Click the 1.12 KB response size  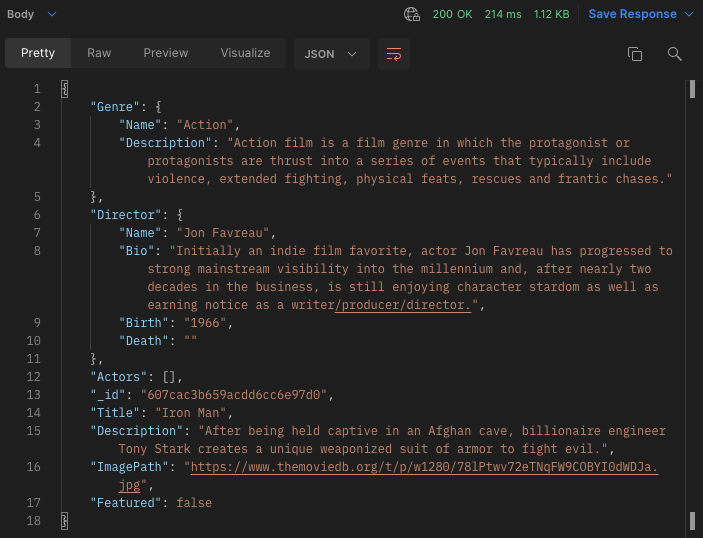tap(551, 14)
